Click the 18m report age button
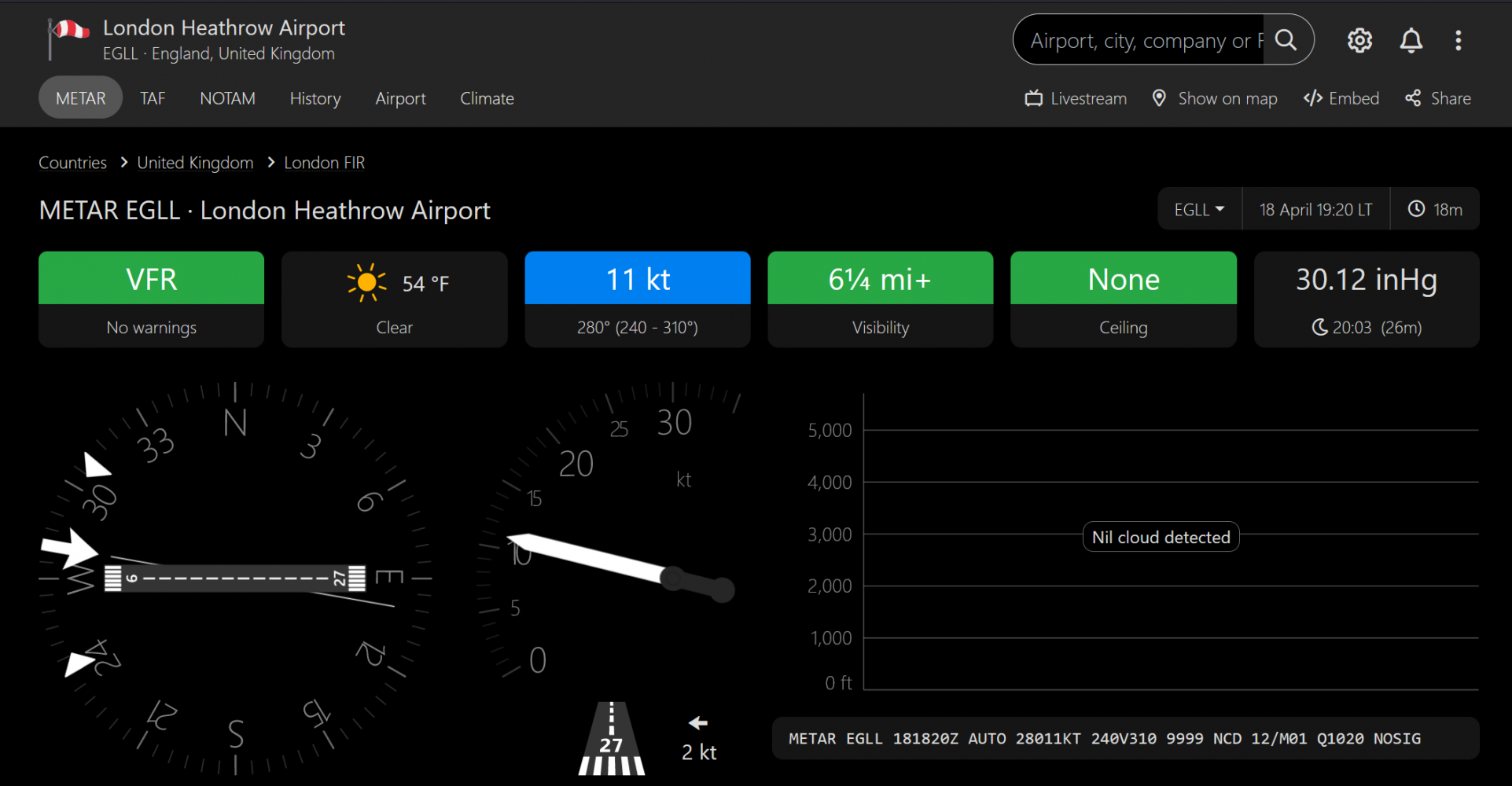1512x786 pixels. [x=1435, y=209]
